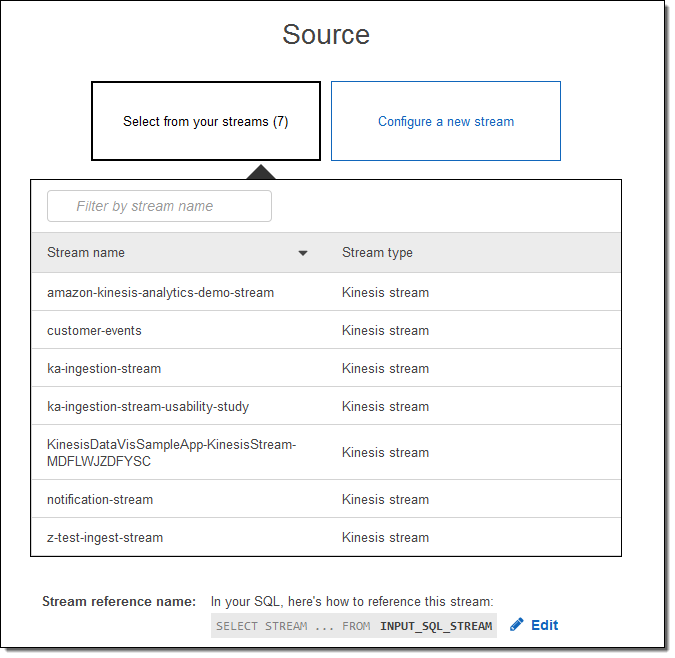This screenshot has height=658, width=675.
Task: Click the Stream name column header text
Action: 86,253
